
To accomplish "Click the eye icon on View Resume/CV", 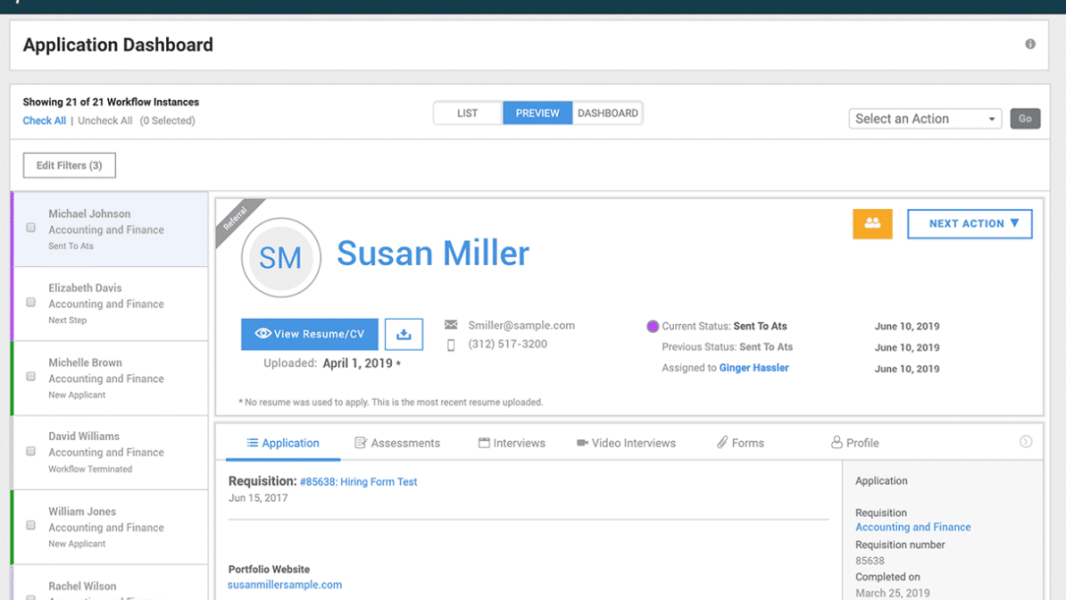I will coord(262,333).
